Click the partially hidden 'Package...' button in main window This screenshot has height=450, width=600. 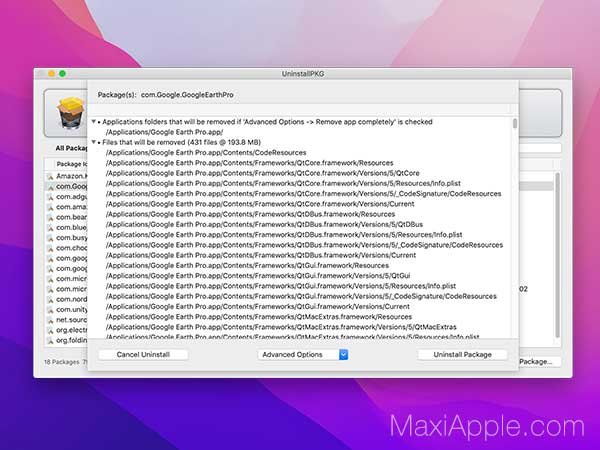[540, 362]
